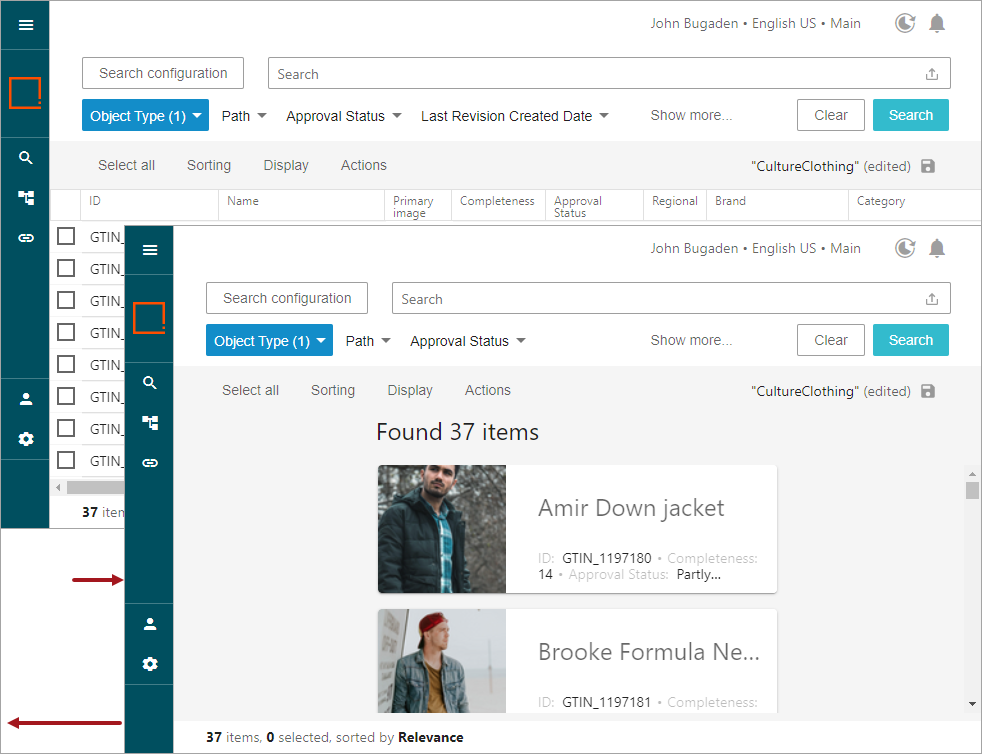Tick the first row checkbox in the table
This screenshot has width=982, height=754.
tap(66, 236)
